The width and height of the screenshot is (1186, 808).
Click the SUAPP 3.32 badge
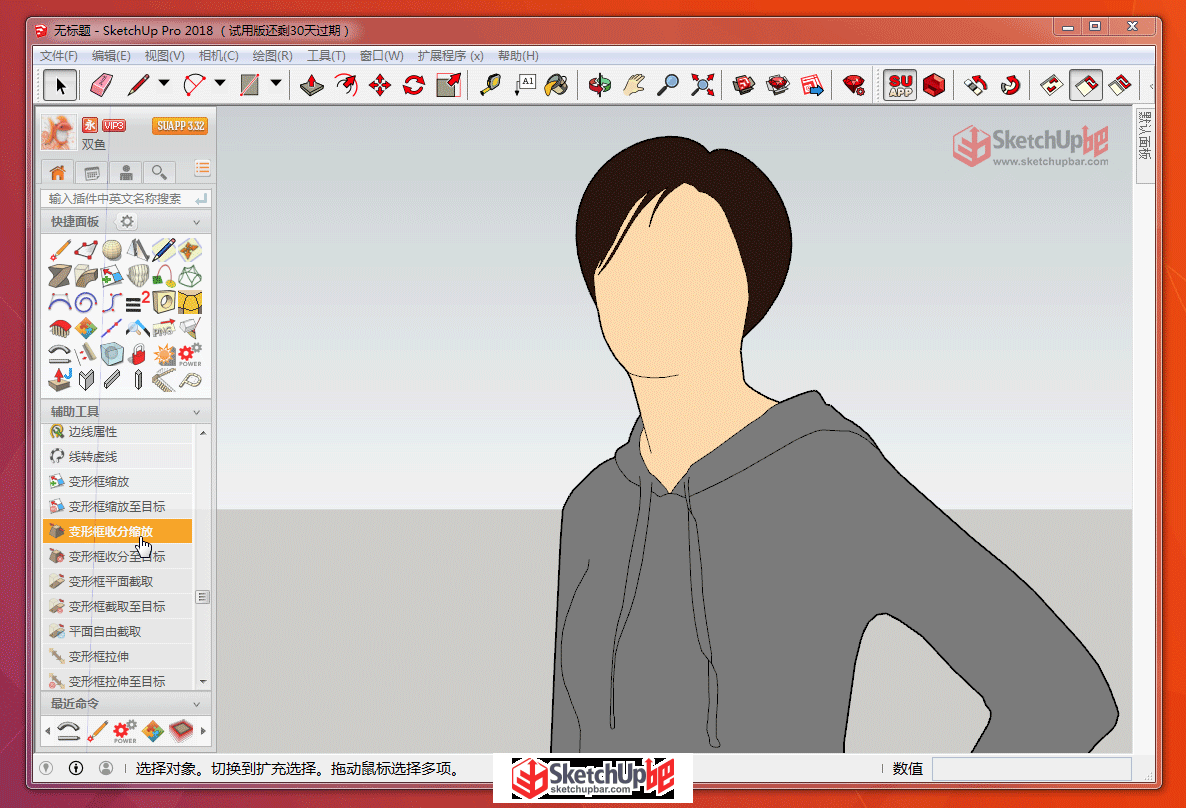tap(180, 126)
